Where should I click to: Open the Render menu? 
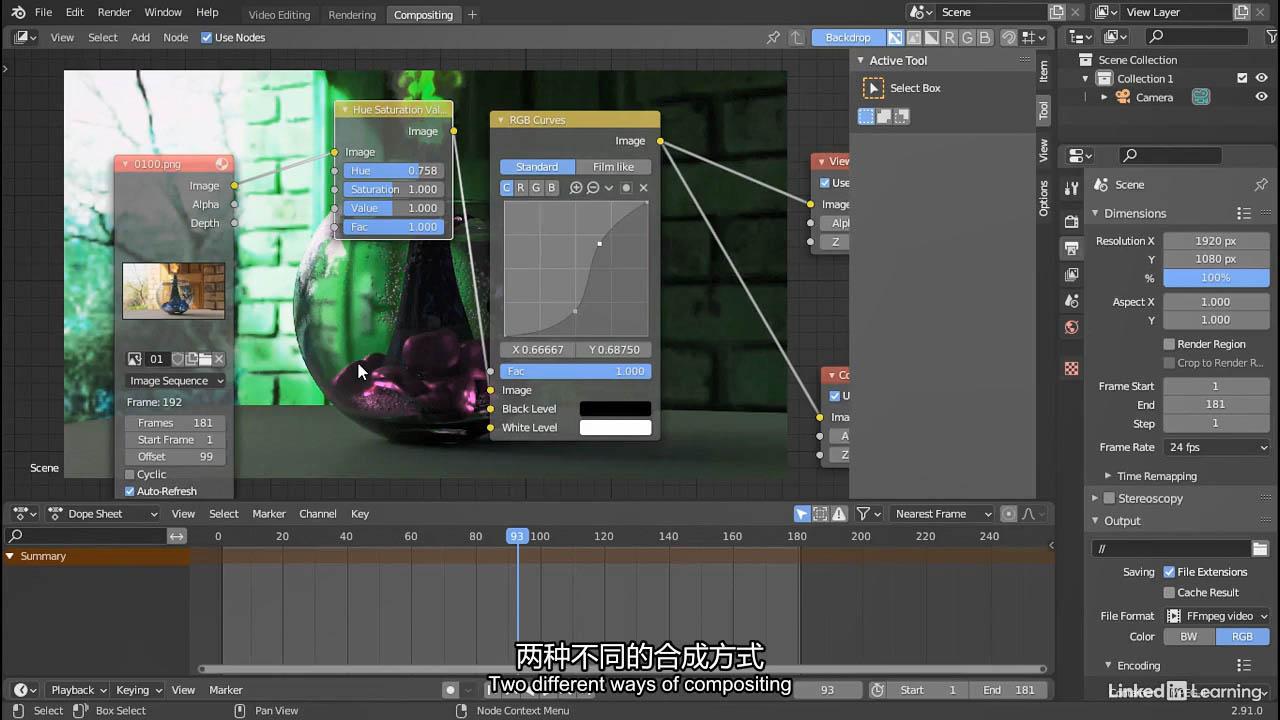pyautogui.click(x=114, y=12)
